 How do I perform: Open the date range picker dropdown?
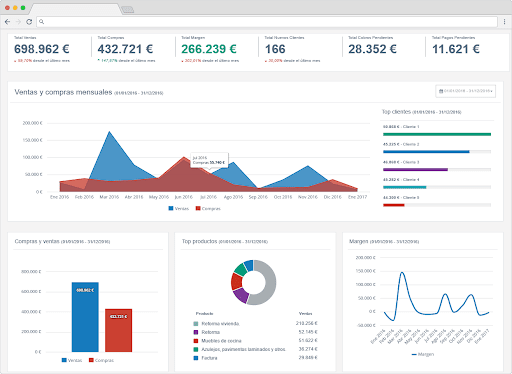pyautogui.click(x=465, y=91)
